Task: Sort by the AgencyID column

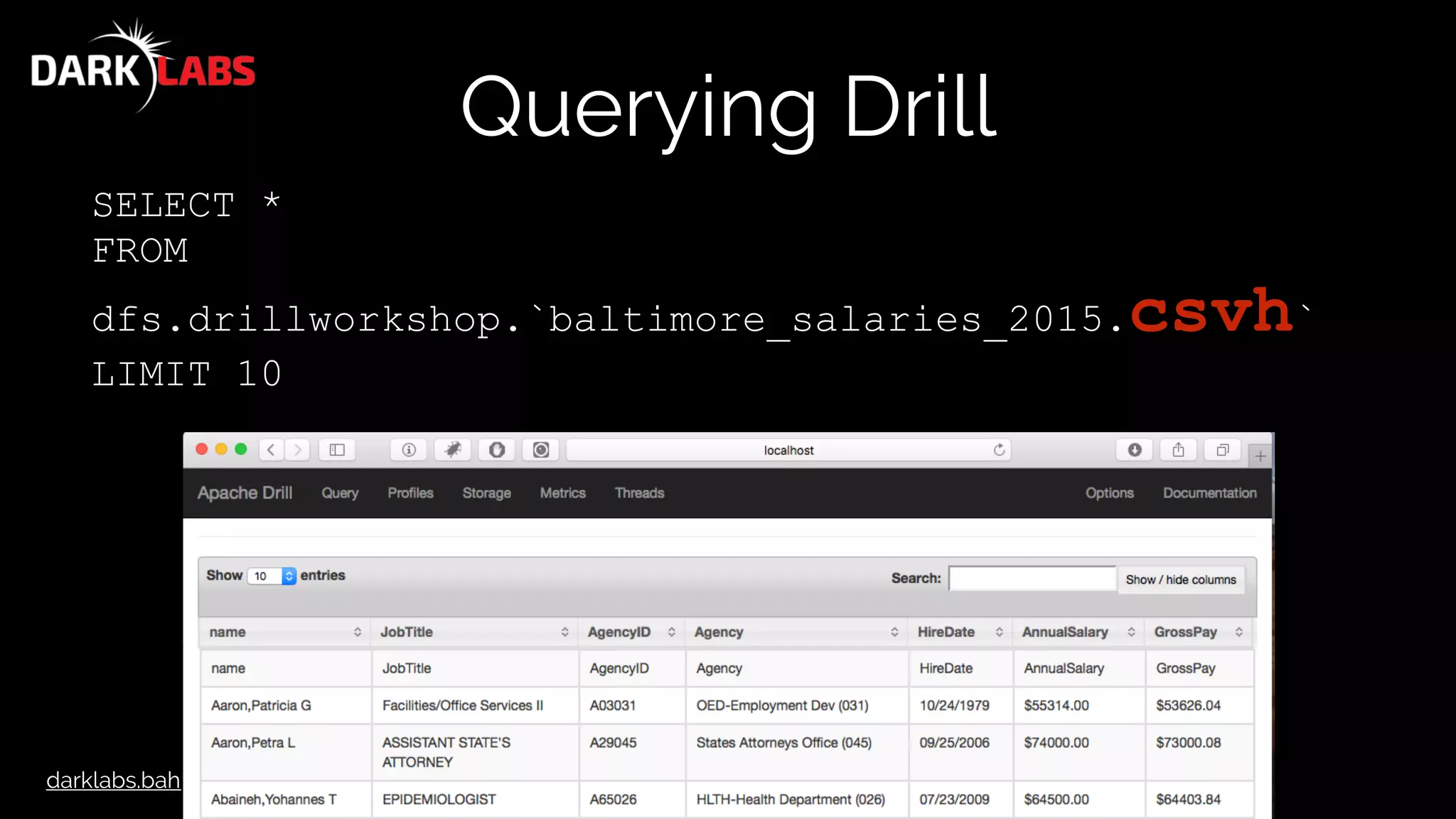Action: coord(631,632)
